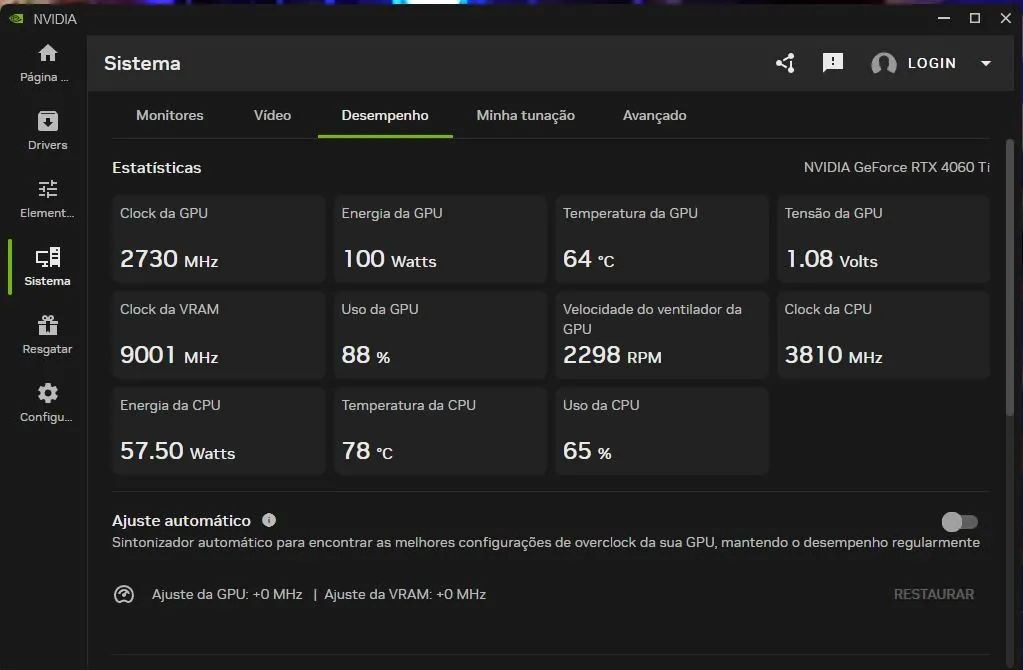Open the Avançado tab

pyautogui.click(x=654, y=115)
